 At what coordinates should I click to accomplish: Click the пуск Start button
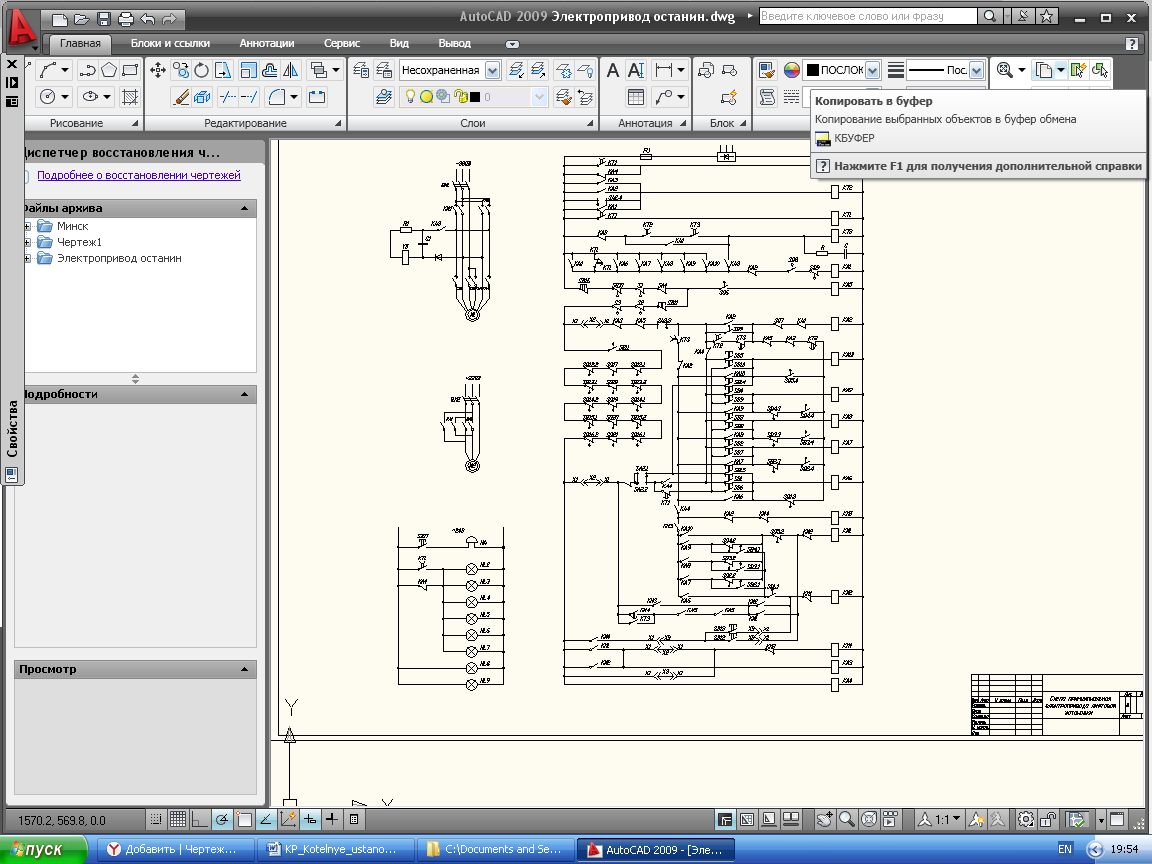pyautogui.click(x=43, y=849)
